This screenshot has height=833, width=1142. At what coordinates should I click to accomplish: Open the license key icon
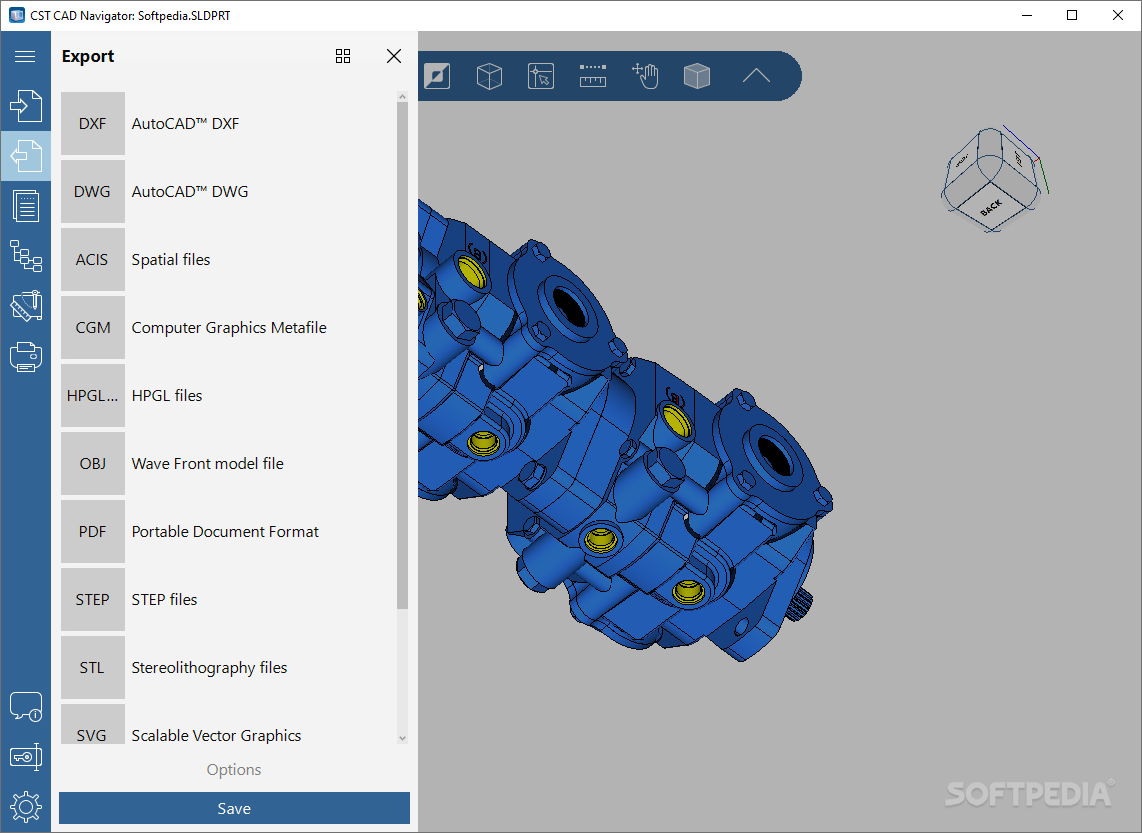click(x=25, y=757)
